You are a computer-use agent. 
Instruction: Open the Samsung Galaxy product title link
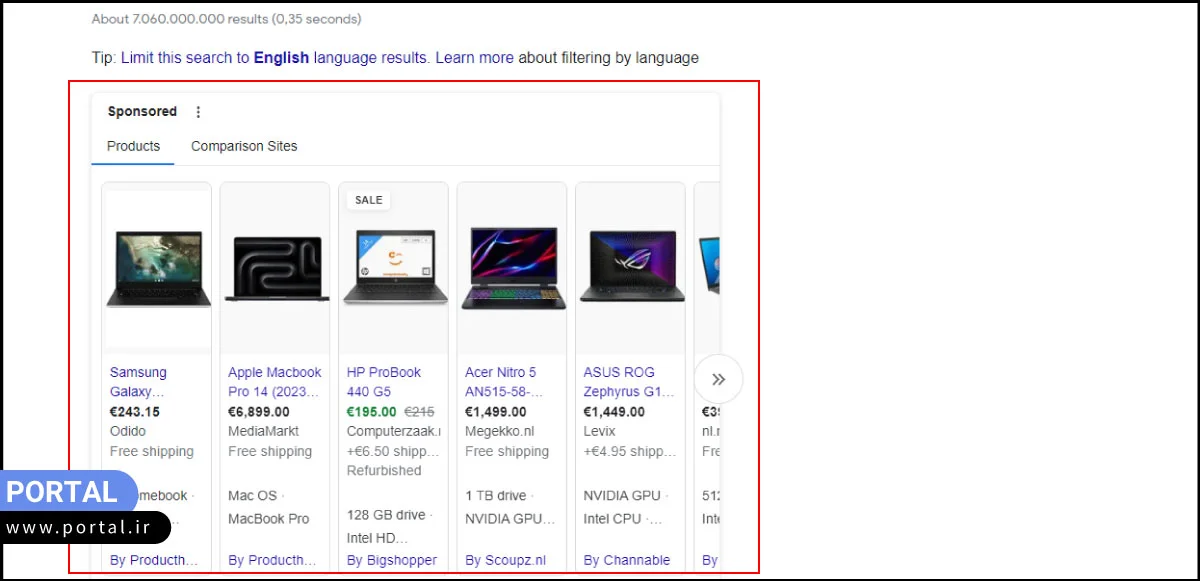pos(139,382)
